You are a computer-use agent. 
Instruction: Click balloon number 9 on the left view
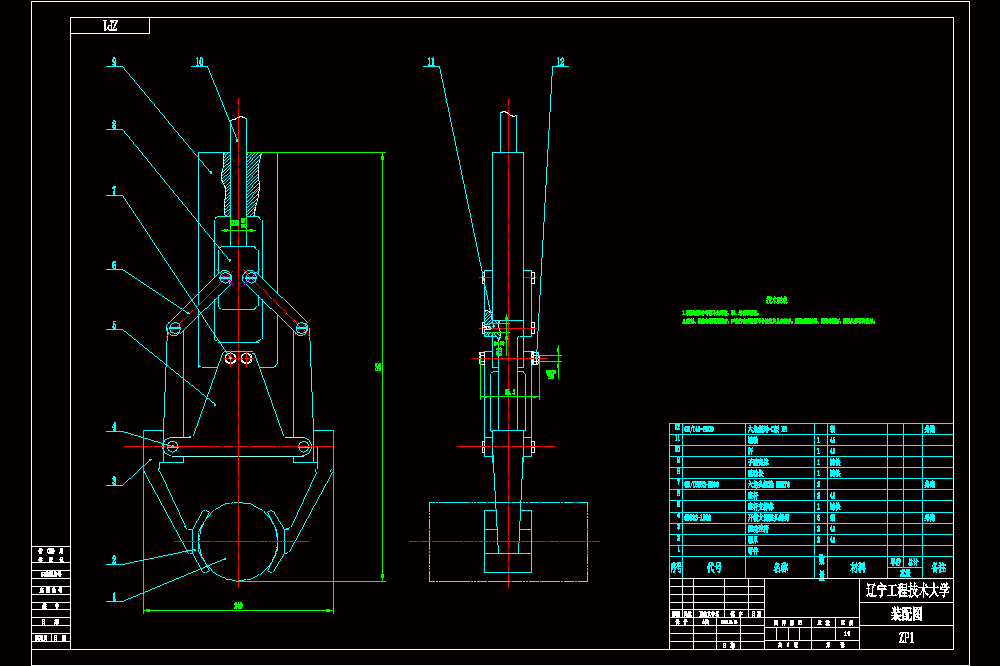[114, 62]
